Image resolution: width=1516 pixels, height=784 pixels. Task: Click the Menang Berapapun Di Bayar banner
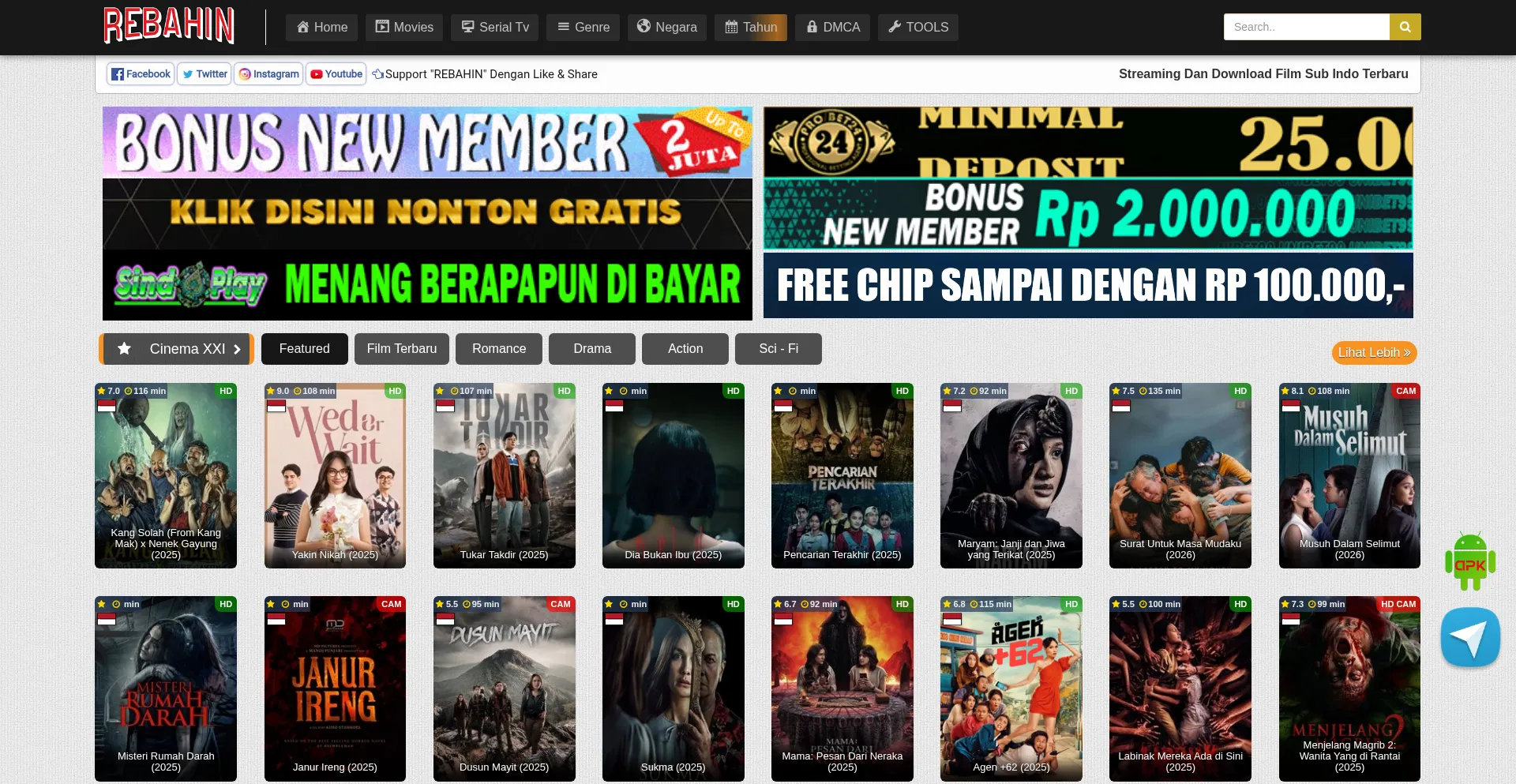(x=427, y=285)
